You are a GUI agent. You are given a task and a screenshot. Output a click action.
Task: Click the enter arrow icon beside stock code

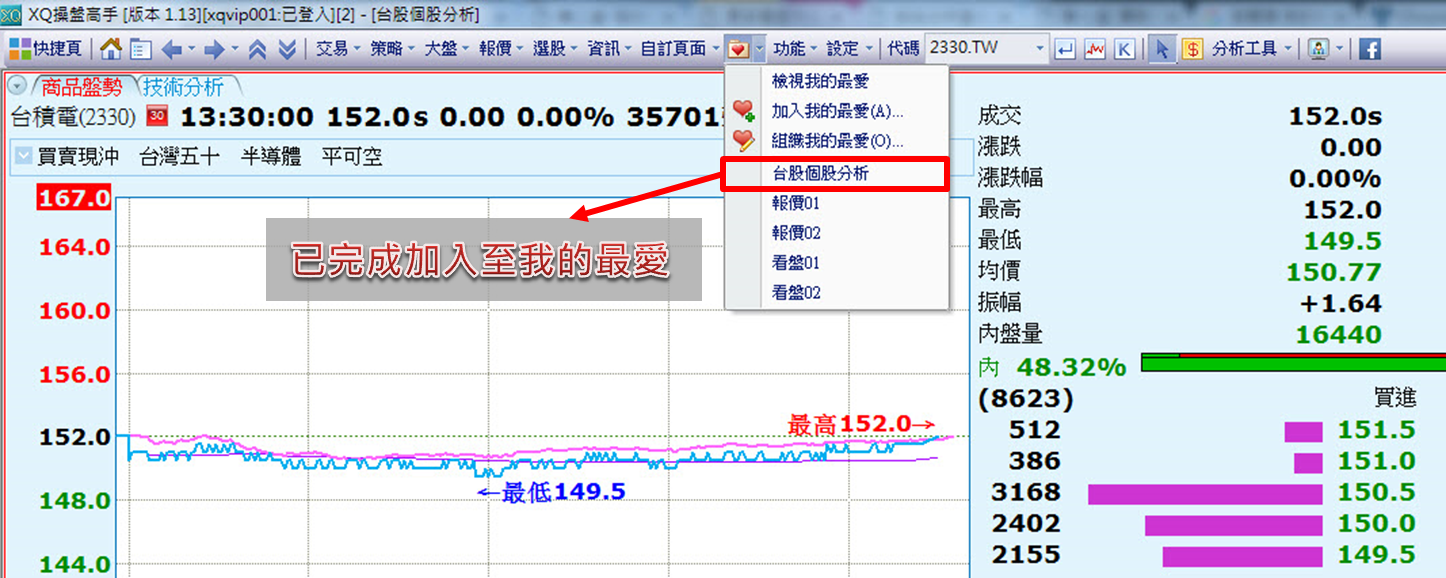pos(1066,49)
